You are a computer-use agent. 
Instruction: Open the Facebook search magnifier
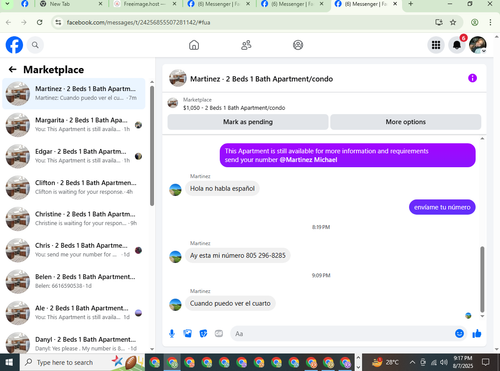(35, 45)
